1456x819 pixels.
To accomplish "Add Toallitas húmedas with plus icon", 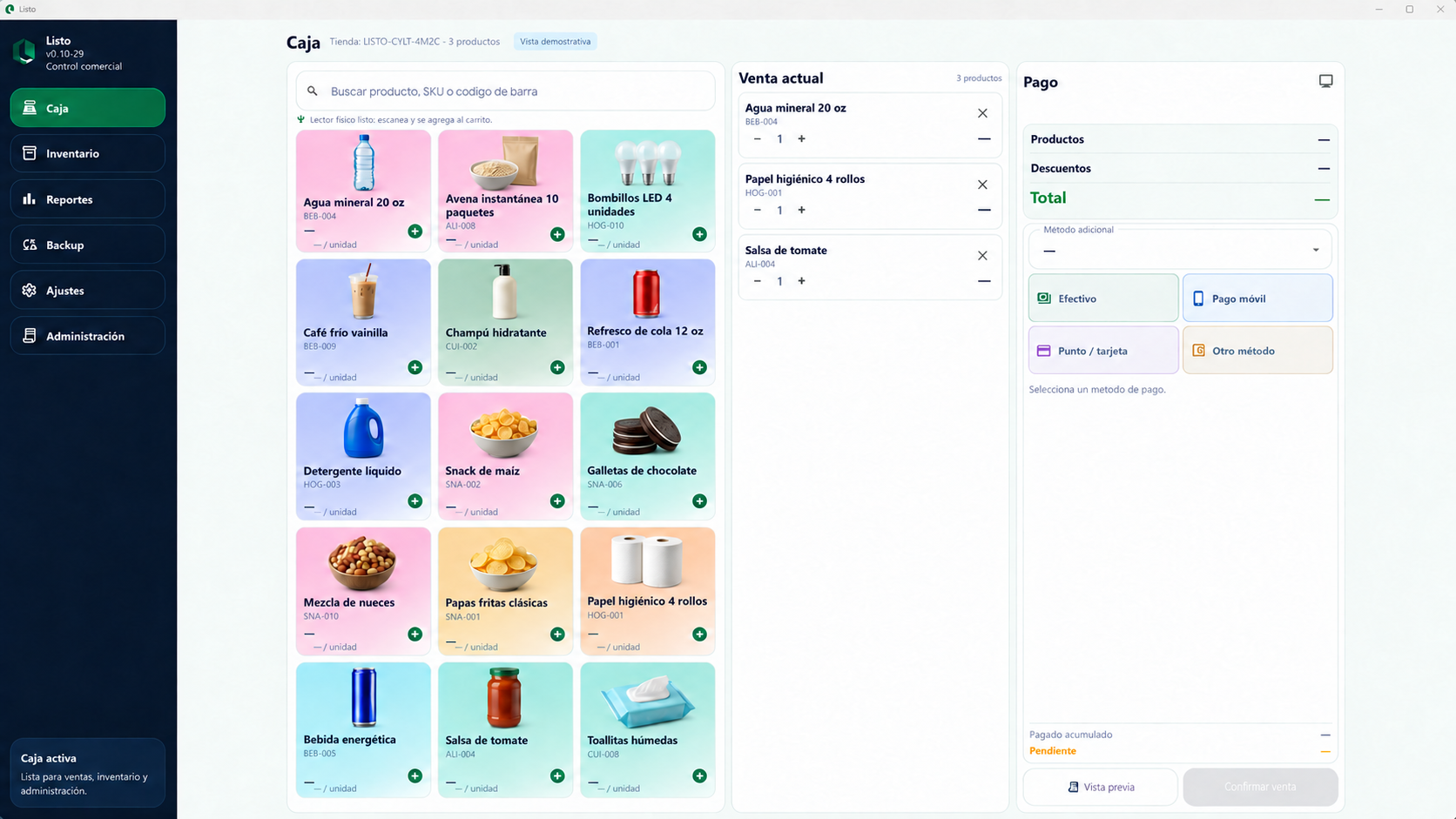I will coord(699,775).
